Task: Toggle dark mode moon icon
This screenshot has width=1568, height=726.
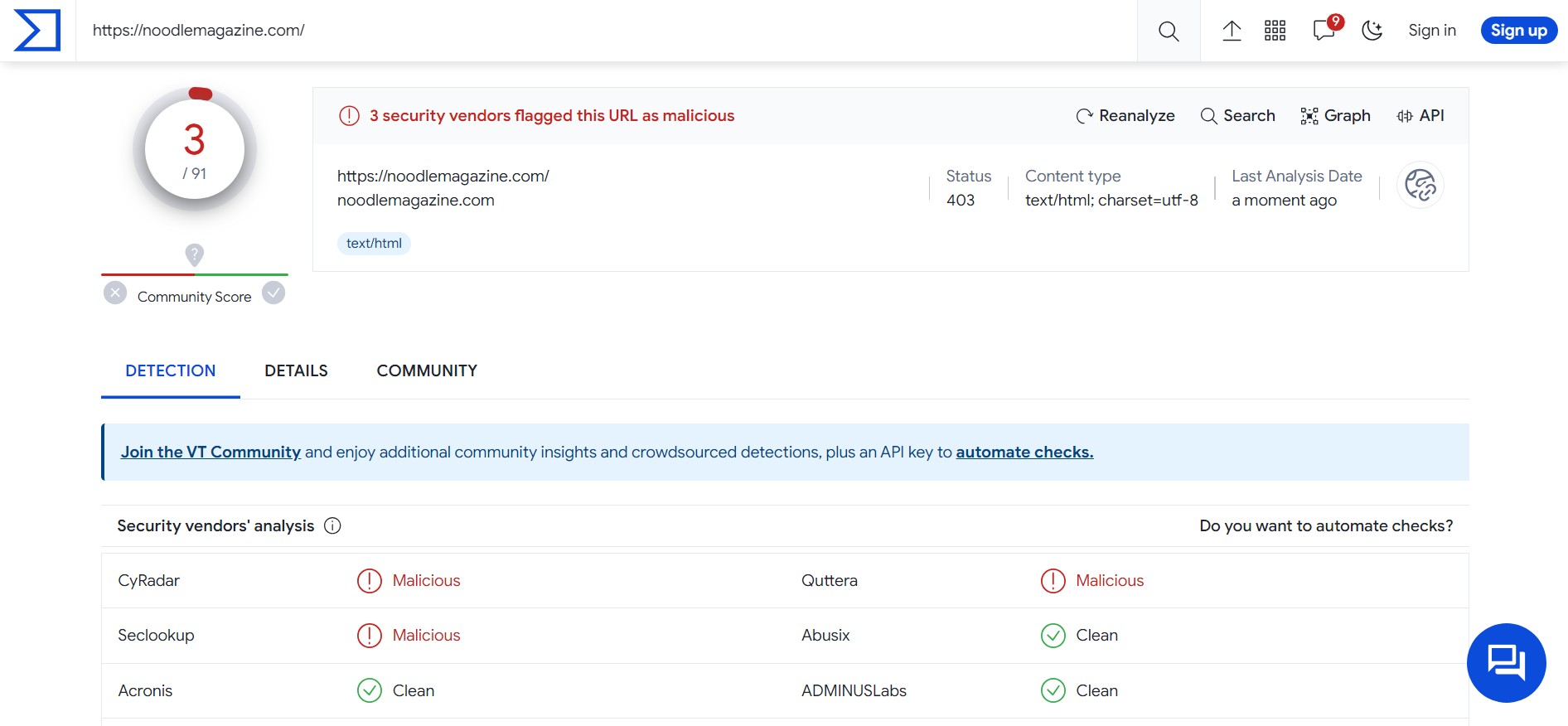Action: point(1372,31)
